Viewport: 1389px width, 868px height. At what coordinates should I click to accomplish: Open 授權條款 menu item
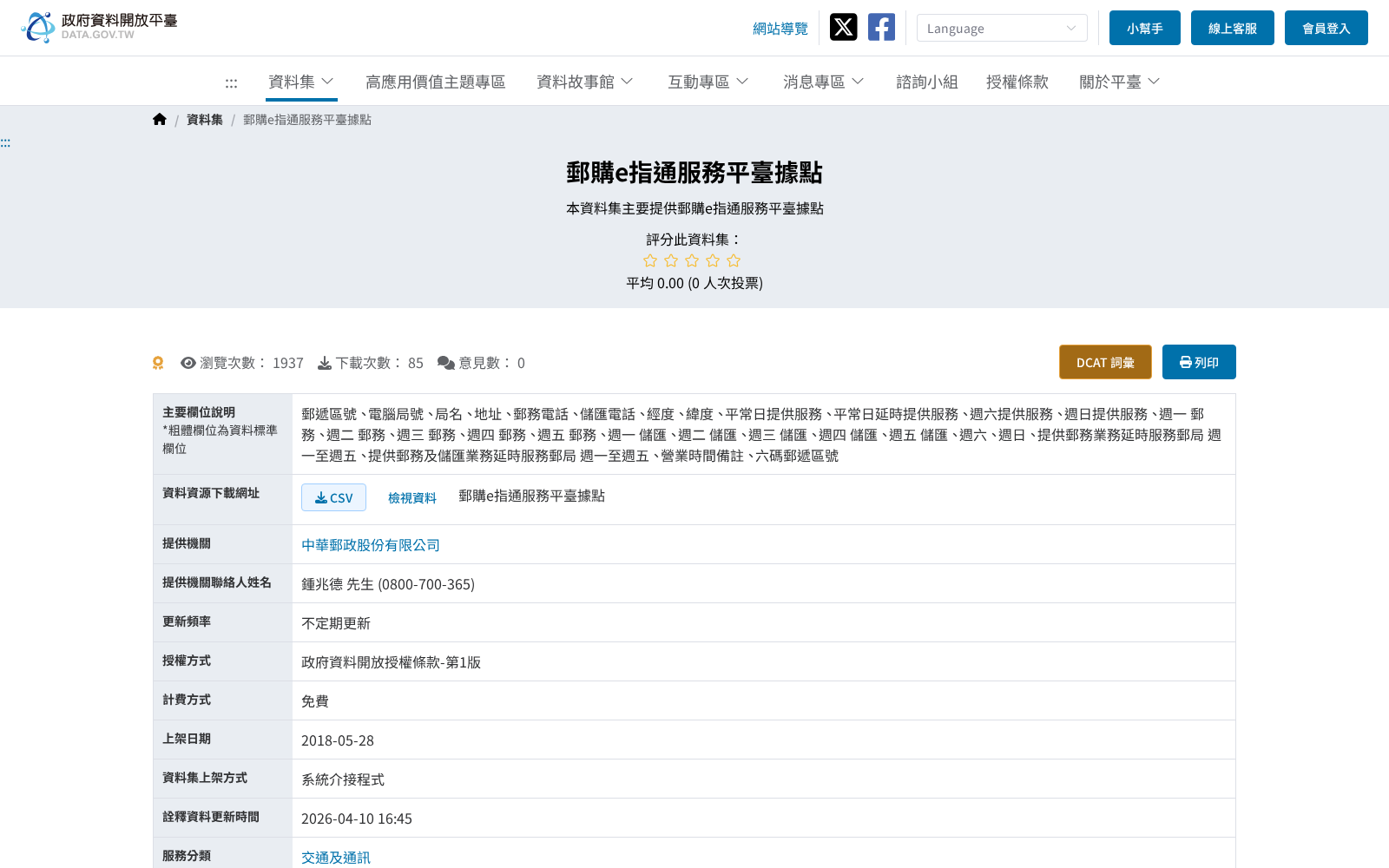[1017, 82]
